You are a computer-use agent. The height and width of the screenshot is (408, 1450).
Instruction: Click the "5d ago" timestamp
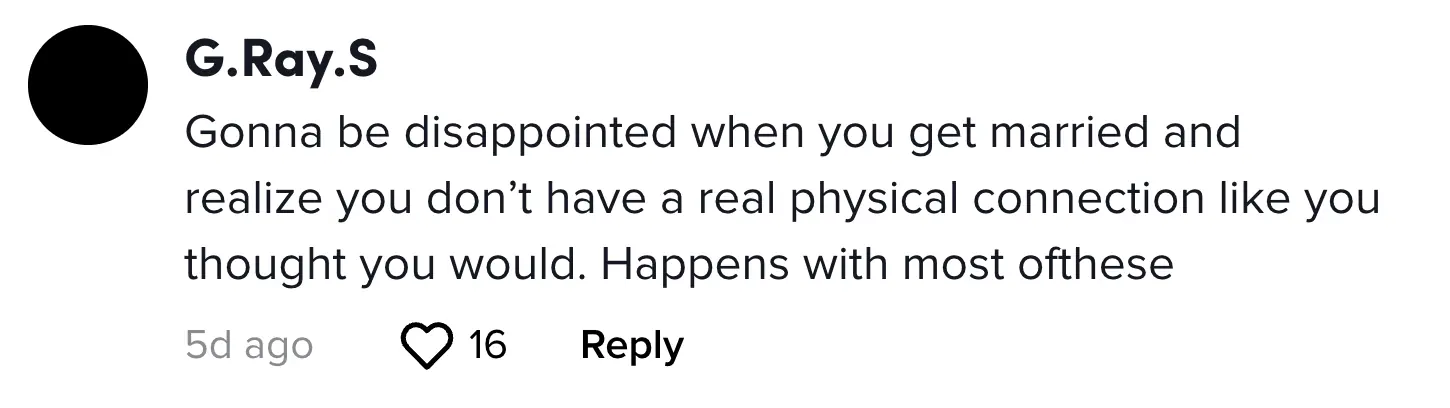(249, 346)
